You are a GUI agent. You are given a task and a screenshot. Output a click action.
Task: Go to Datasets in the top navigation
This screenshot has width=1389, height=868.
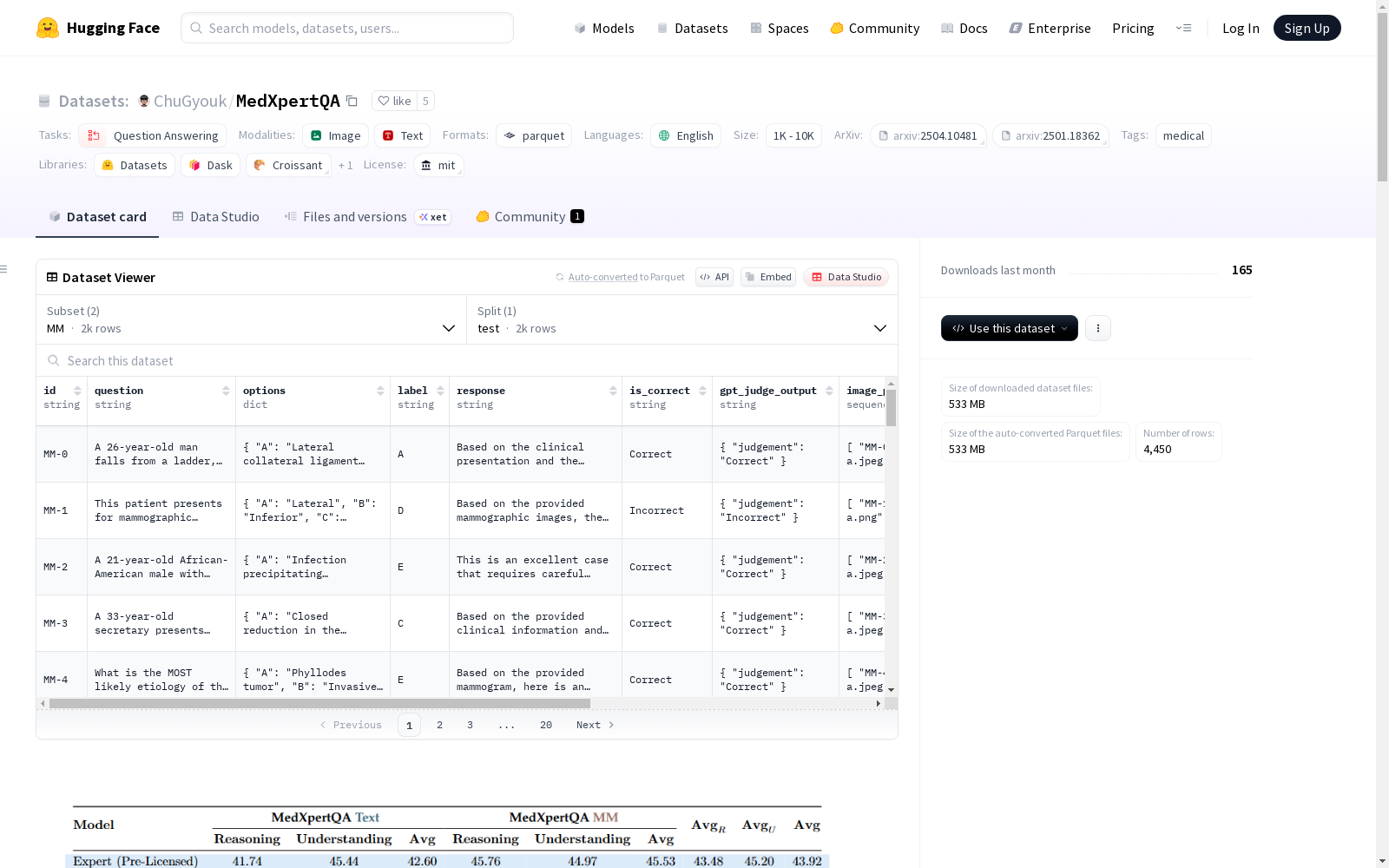692,28
